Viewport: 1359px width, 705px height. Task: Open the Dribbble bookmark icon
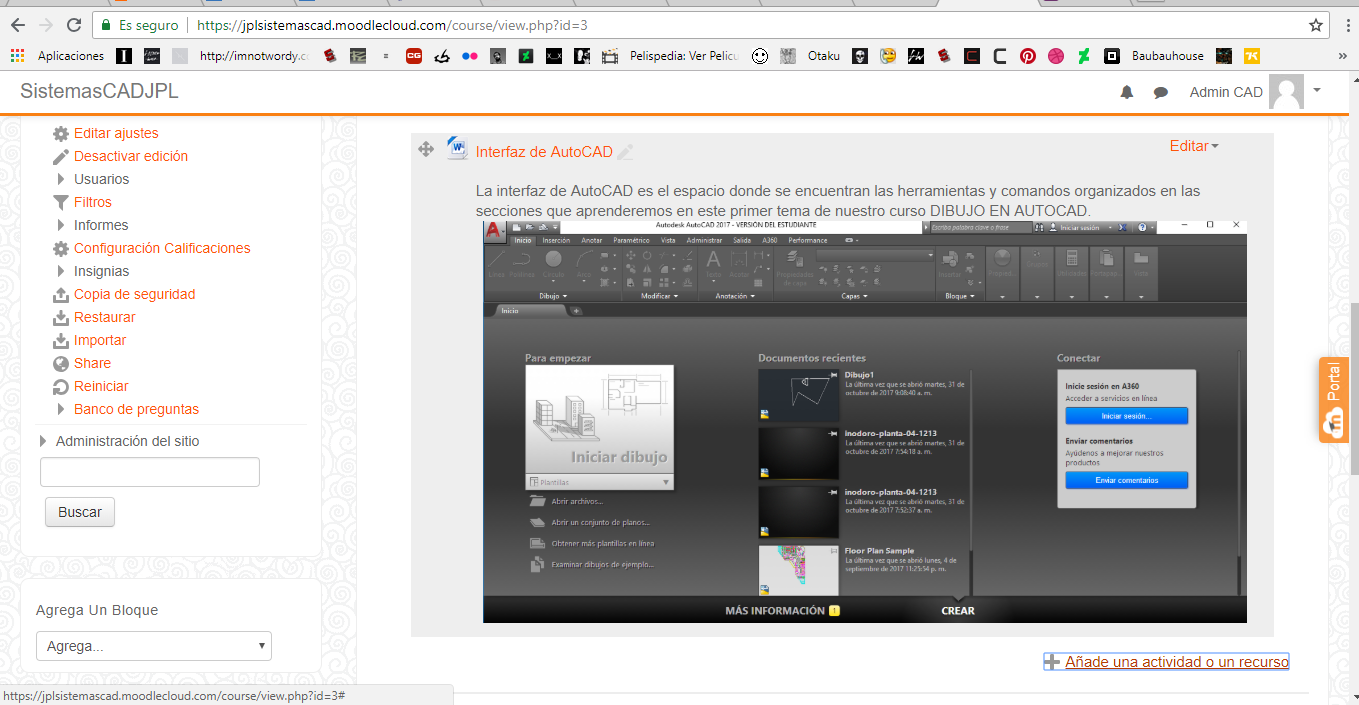pos(1055,56)
